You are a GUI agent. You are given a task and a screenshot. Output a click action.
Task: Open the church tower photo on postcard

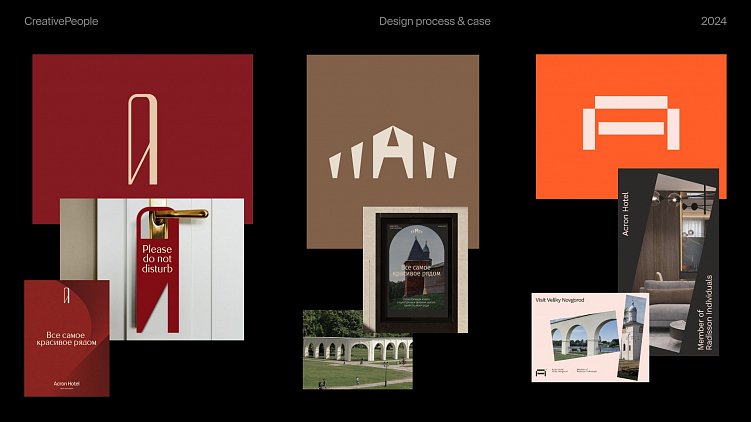pos(632,337)
